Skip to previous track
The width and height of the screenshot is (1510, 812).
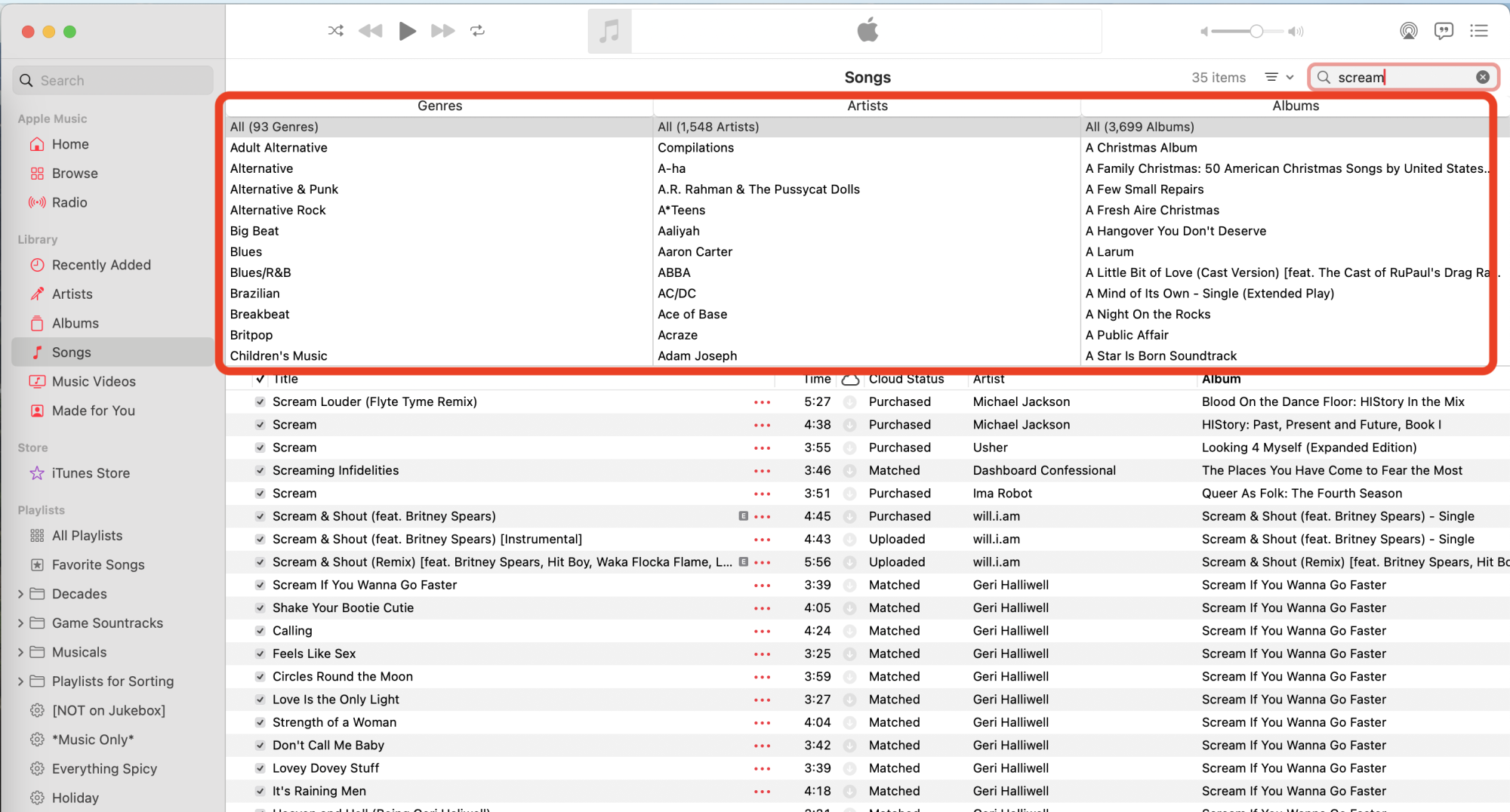click(x=370, y=31)
